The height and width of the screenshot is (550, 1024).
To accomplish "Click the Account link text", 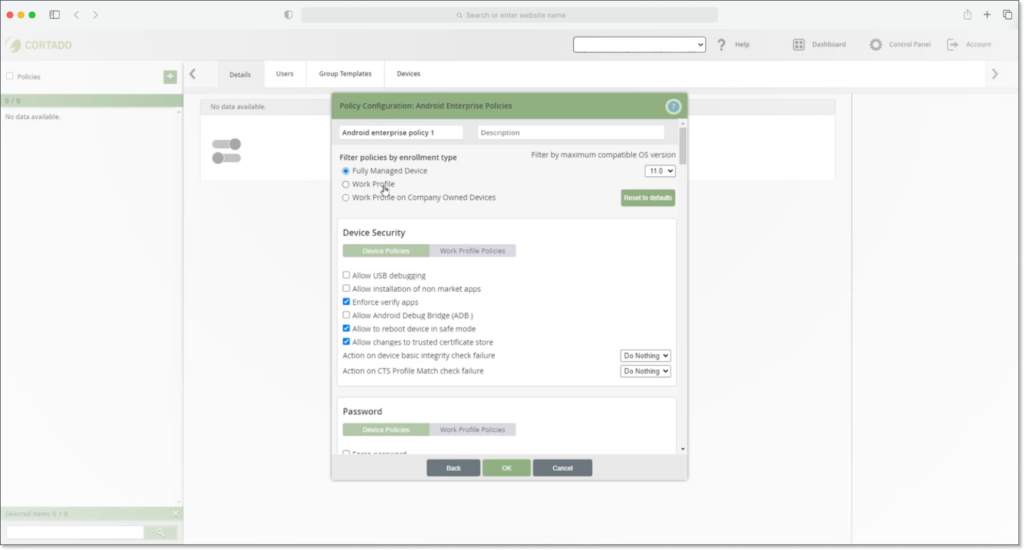I will click(978, 44).
